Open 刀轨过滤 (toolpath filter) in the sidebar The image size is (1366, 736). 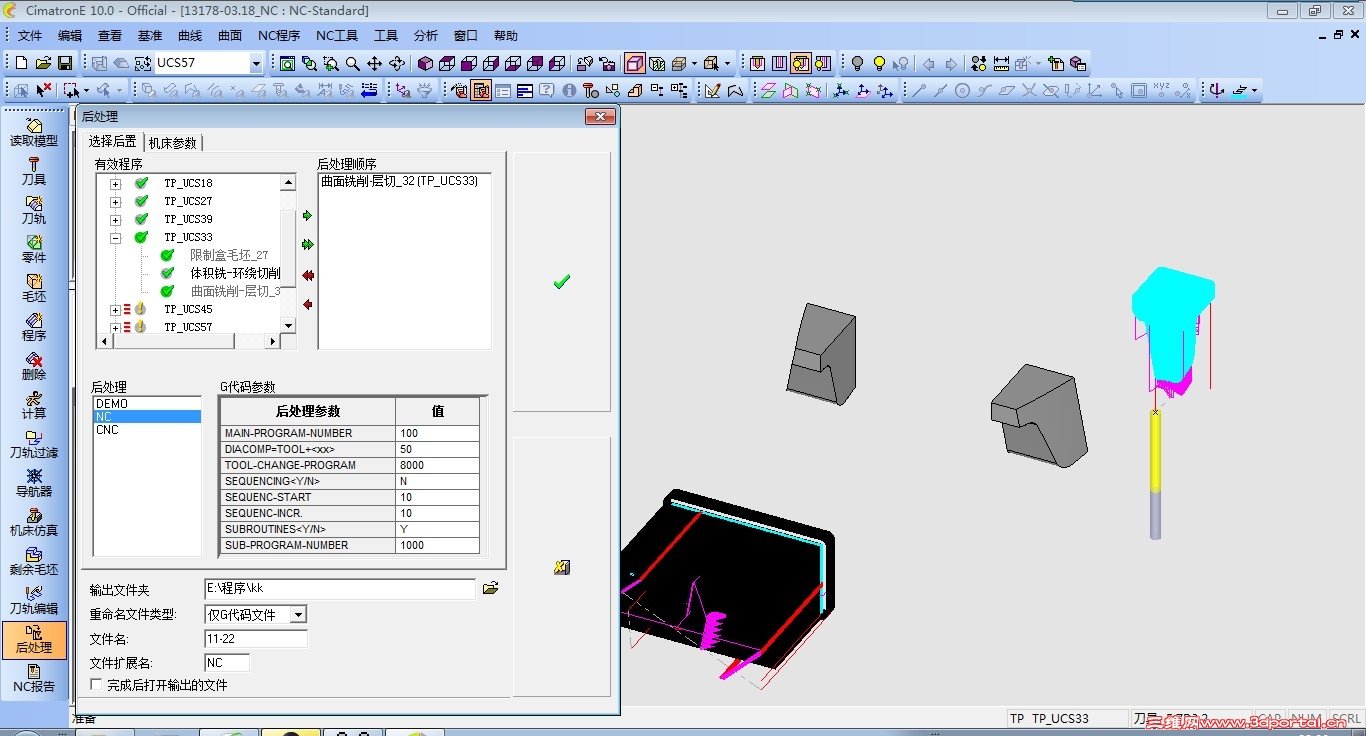coord(34,444)
